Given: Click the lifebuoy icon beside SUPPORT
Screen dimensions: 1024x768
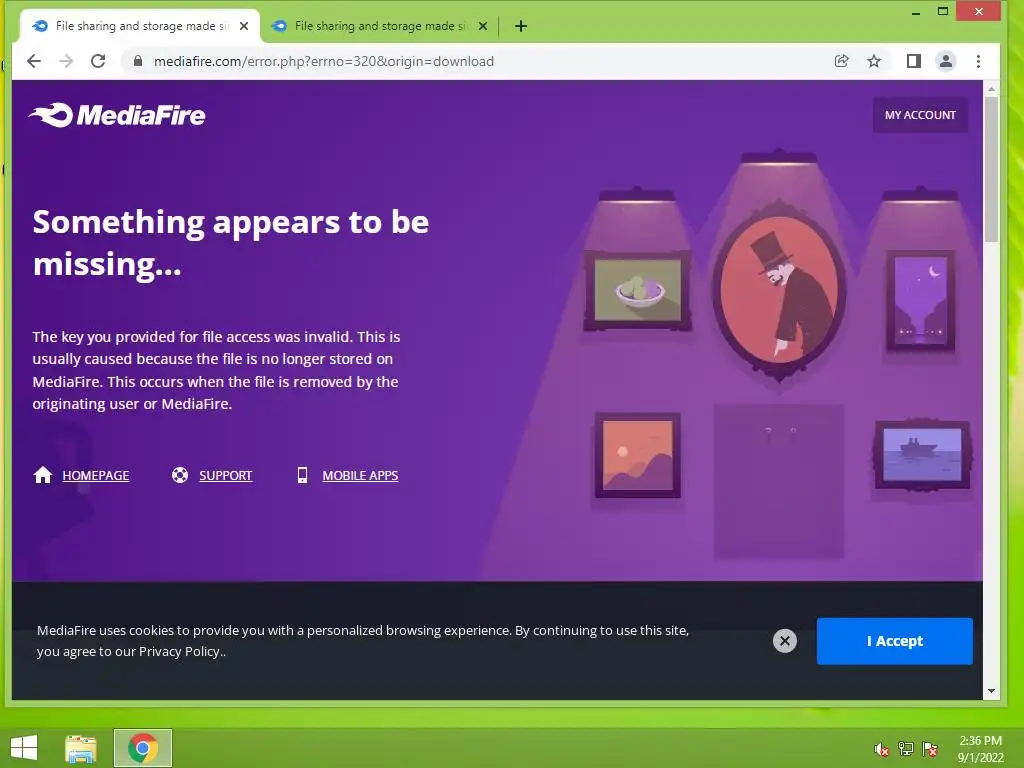Looking at the screenshot, I should pyautogui.click(x=180, y=475).
